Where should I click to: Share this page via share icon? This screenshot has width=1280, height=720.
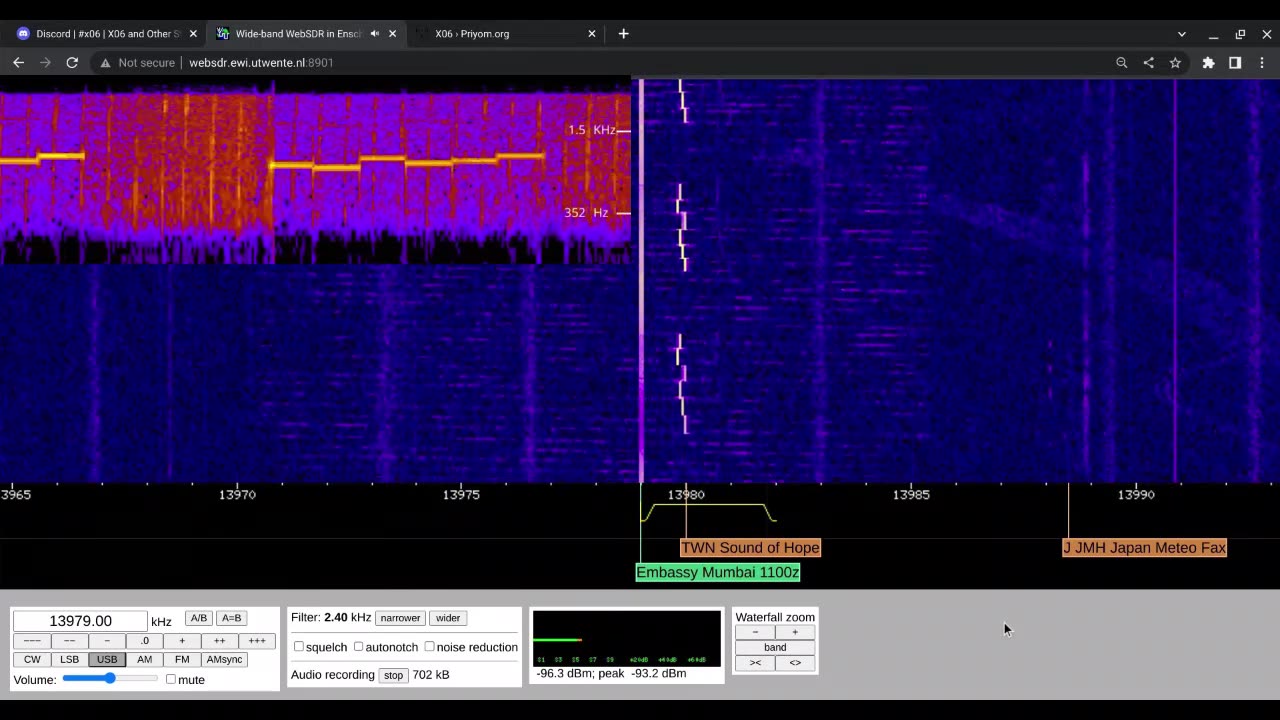click(1148, 62)
